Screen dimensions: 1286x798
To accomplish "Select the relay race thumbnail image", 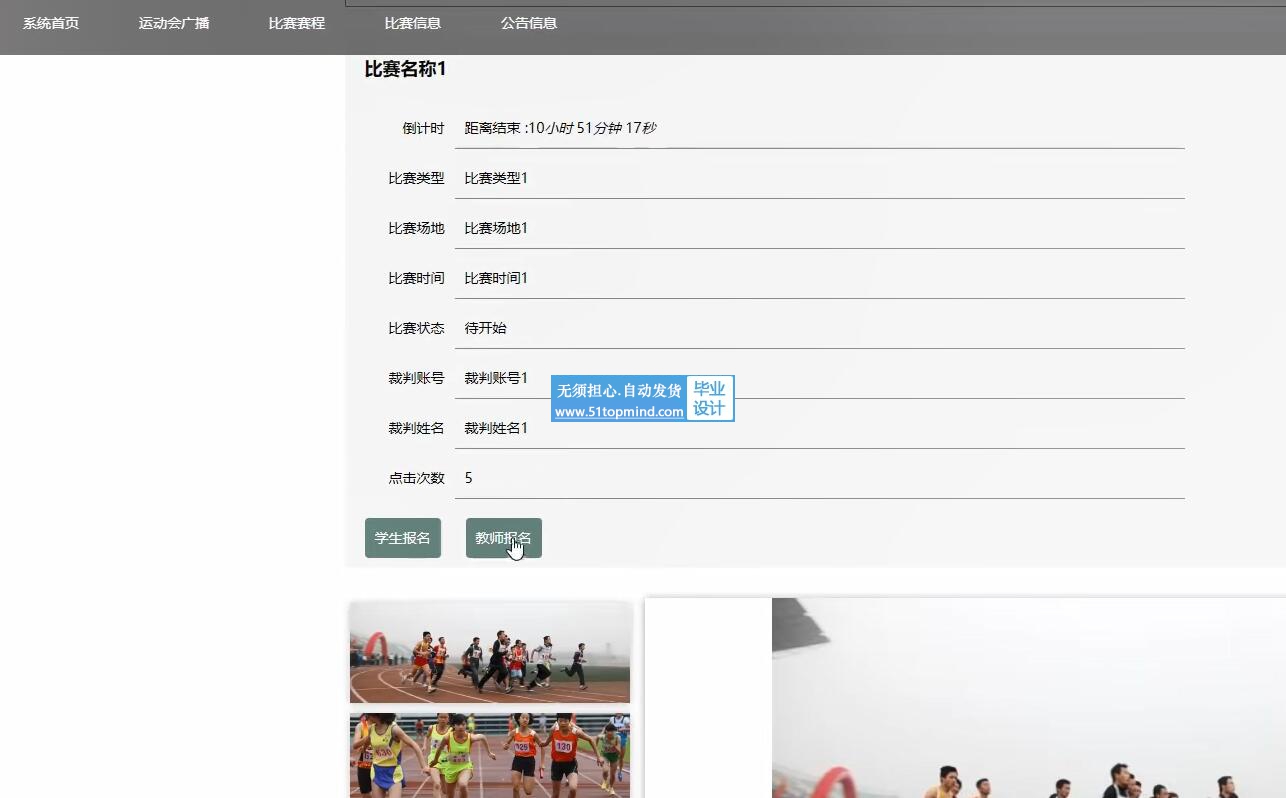I will (490, 755).
